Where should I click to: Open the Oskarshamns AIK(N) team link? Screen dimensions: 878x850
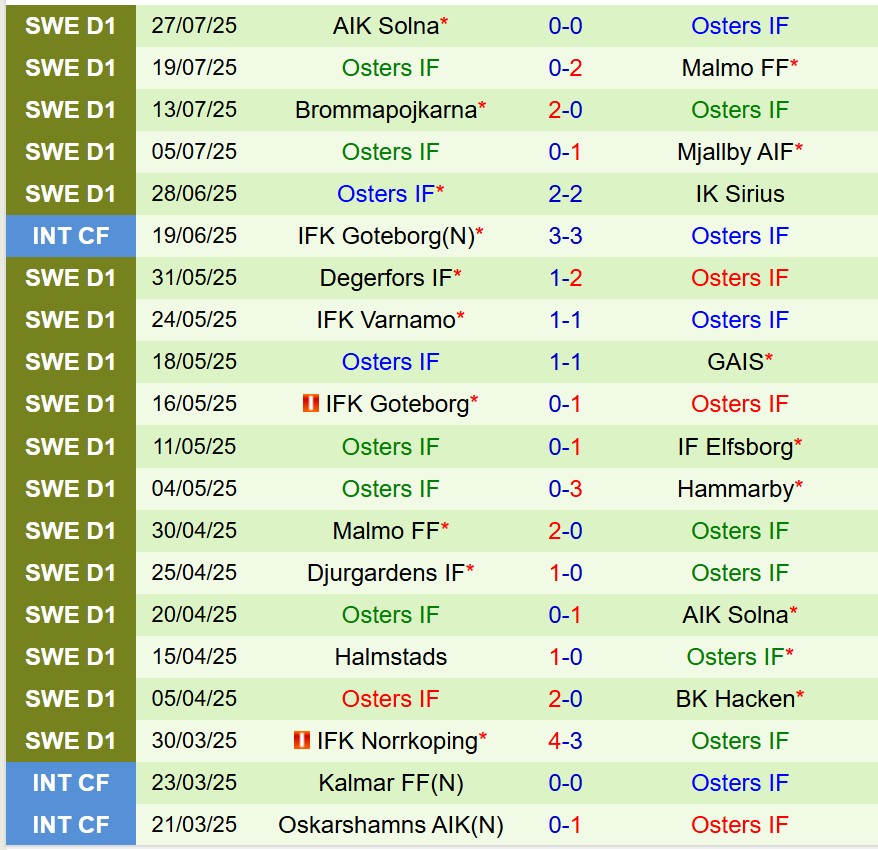390,825
